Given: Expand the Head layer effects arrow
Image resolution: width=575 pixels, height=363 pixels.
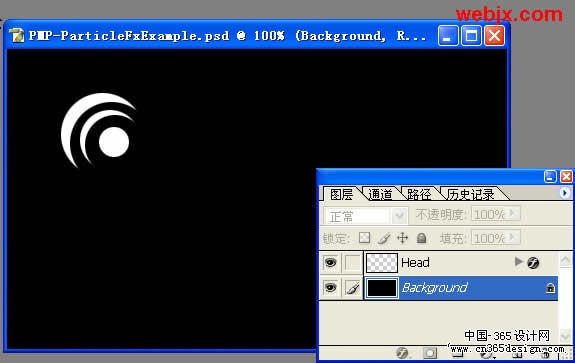Looking at the screenshot, I should click(x=518, y=261).
